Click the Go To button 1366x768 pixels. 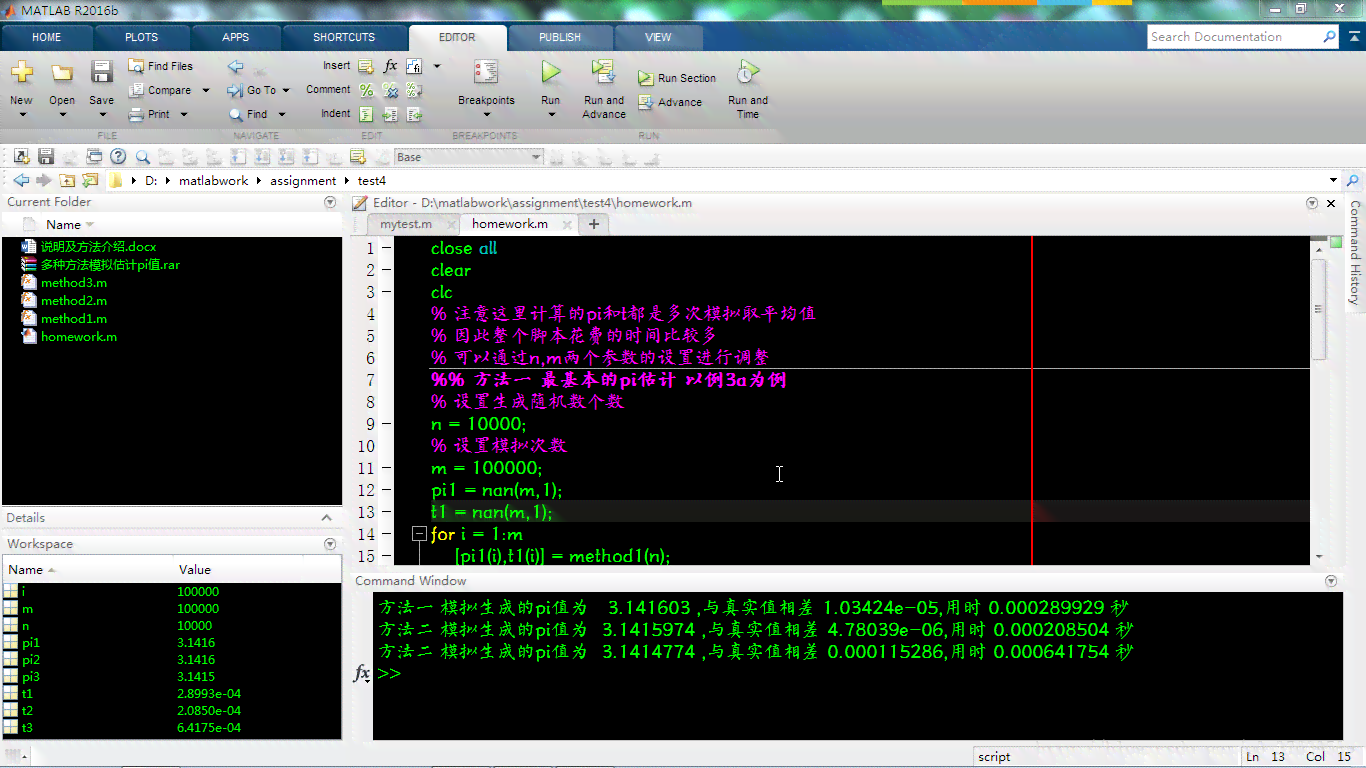point(252,90)
